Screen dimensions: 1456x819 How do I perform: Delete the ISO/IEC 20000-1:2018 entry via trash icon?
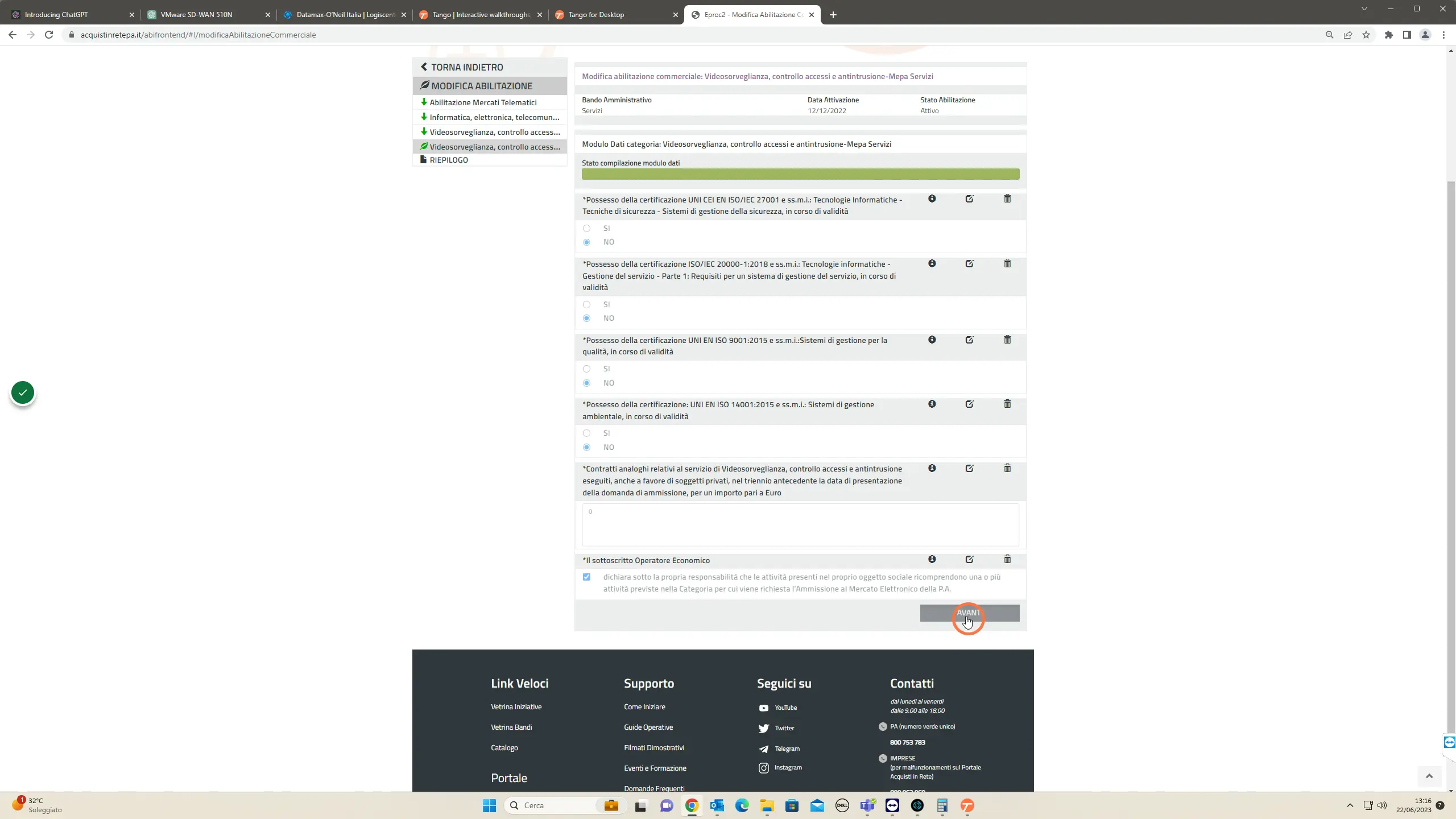[1007, 263]
